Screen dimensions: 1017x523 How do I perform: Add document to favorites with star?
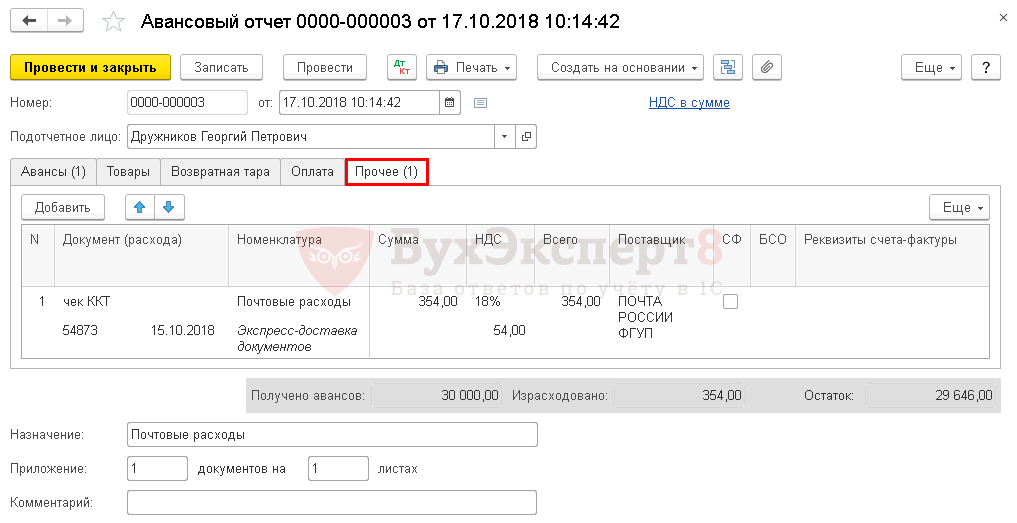(114, 22)
